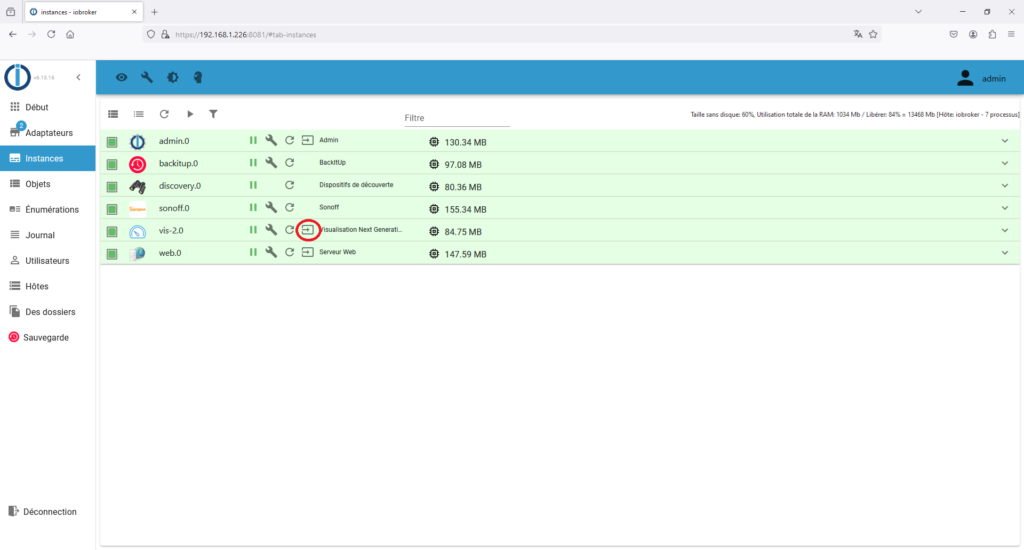Click expert mode head icon
The height and width of the screenshot is (550, 1024).
click(x=198, y=77)
